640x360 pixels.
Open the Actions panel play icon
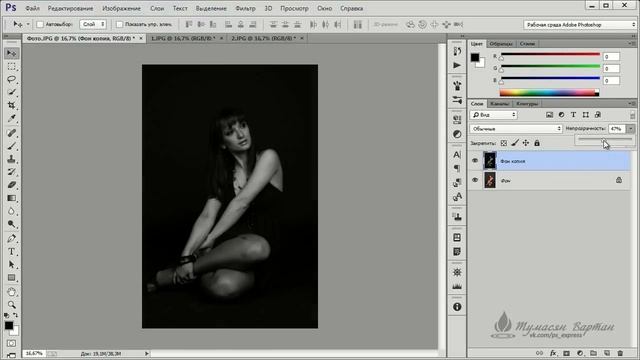[x=457, y=65]
